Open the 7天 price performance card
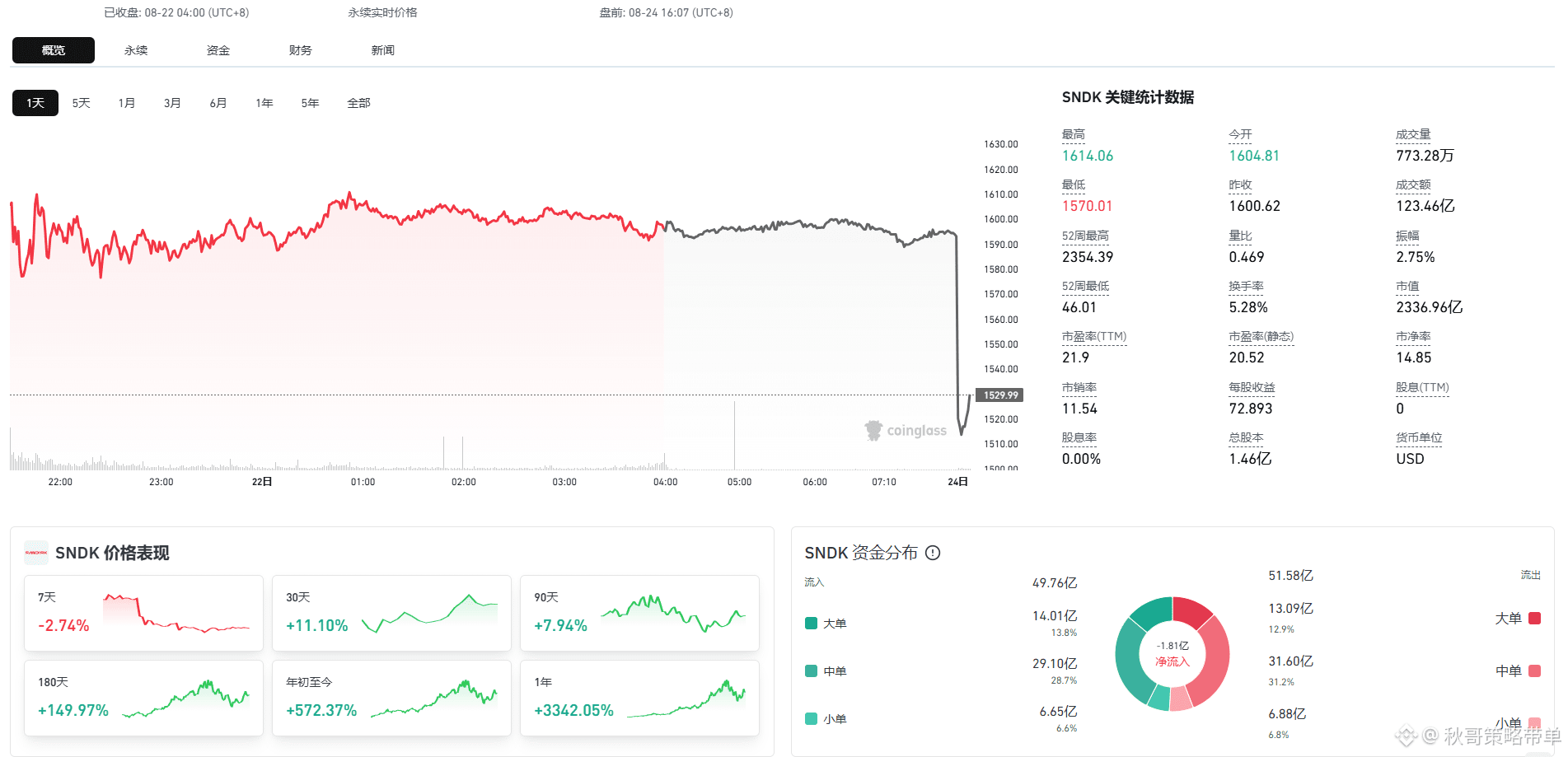 click(143, 614)
